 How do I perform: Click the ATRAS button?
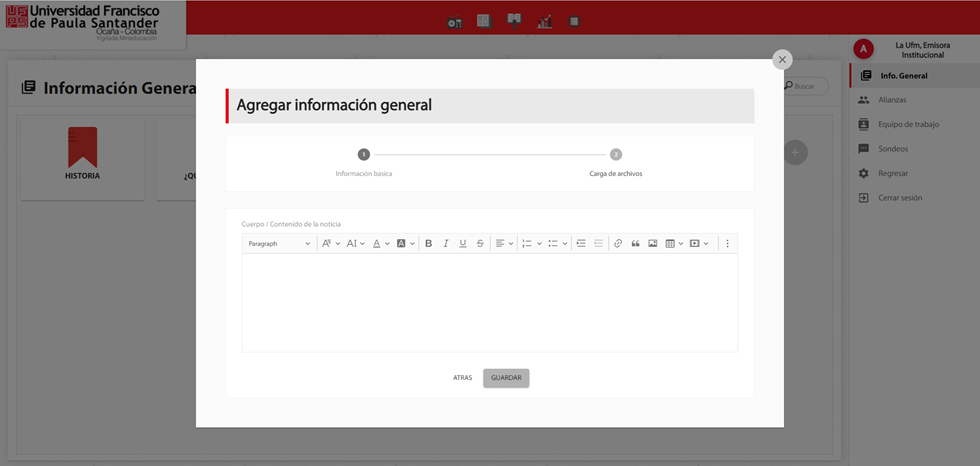pyautogui.click(x=462, y=378)
